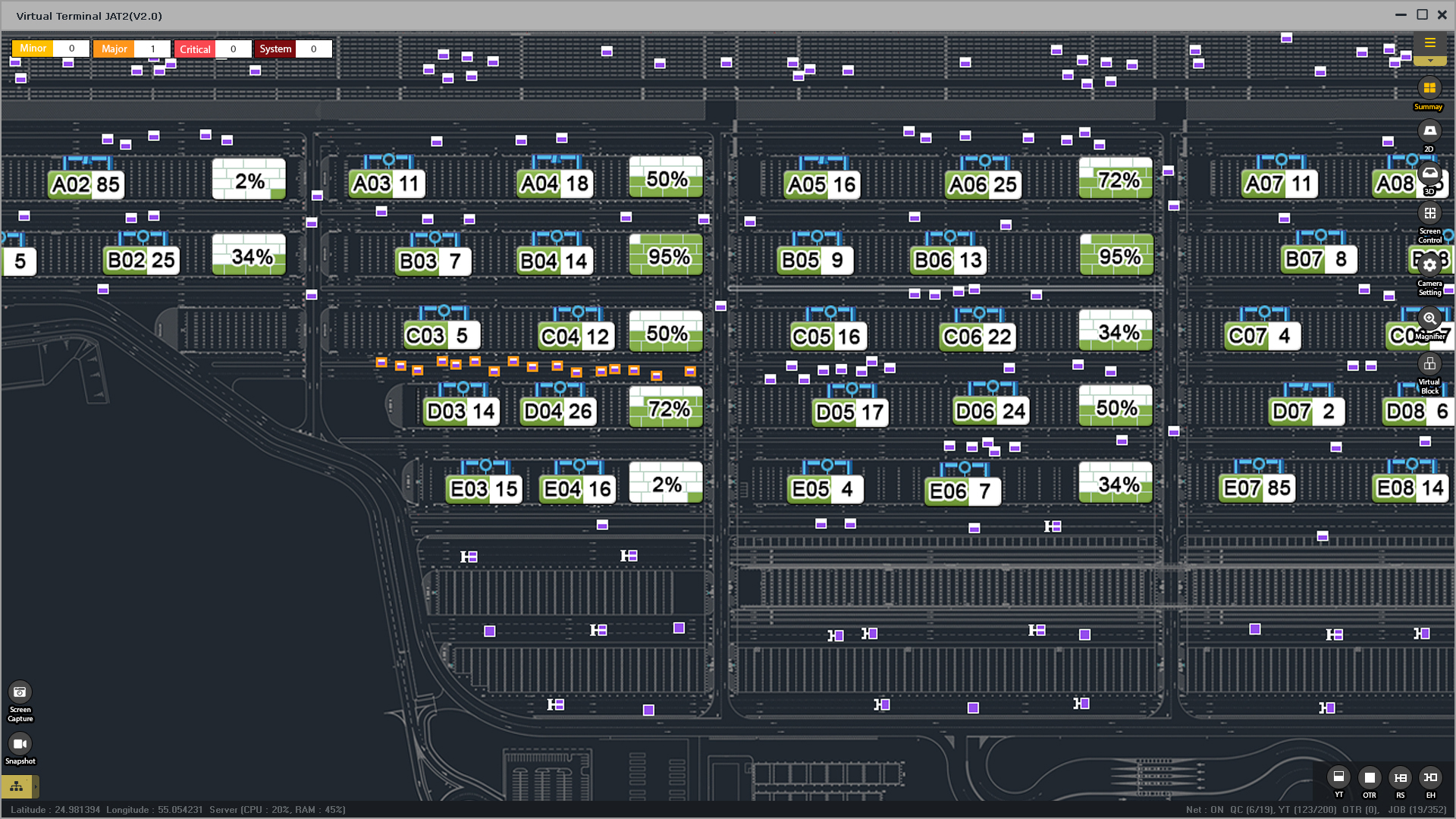Image resolution: width=1456 pixels, height=819 pixels.
Task: Collapse the right toolbar with the down arrow
Action: pos(1429,61)
